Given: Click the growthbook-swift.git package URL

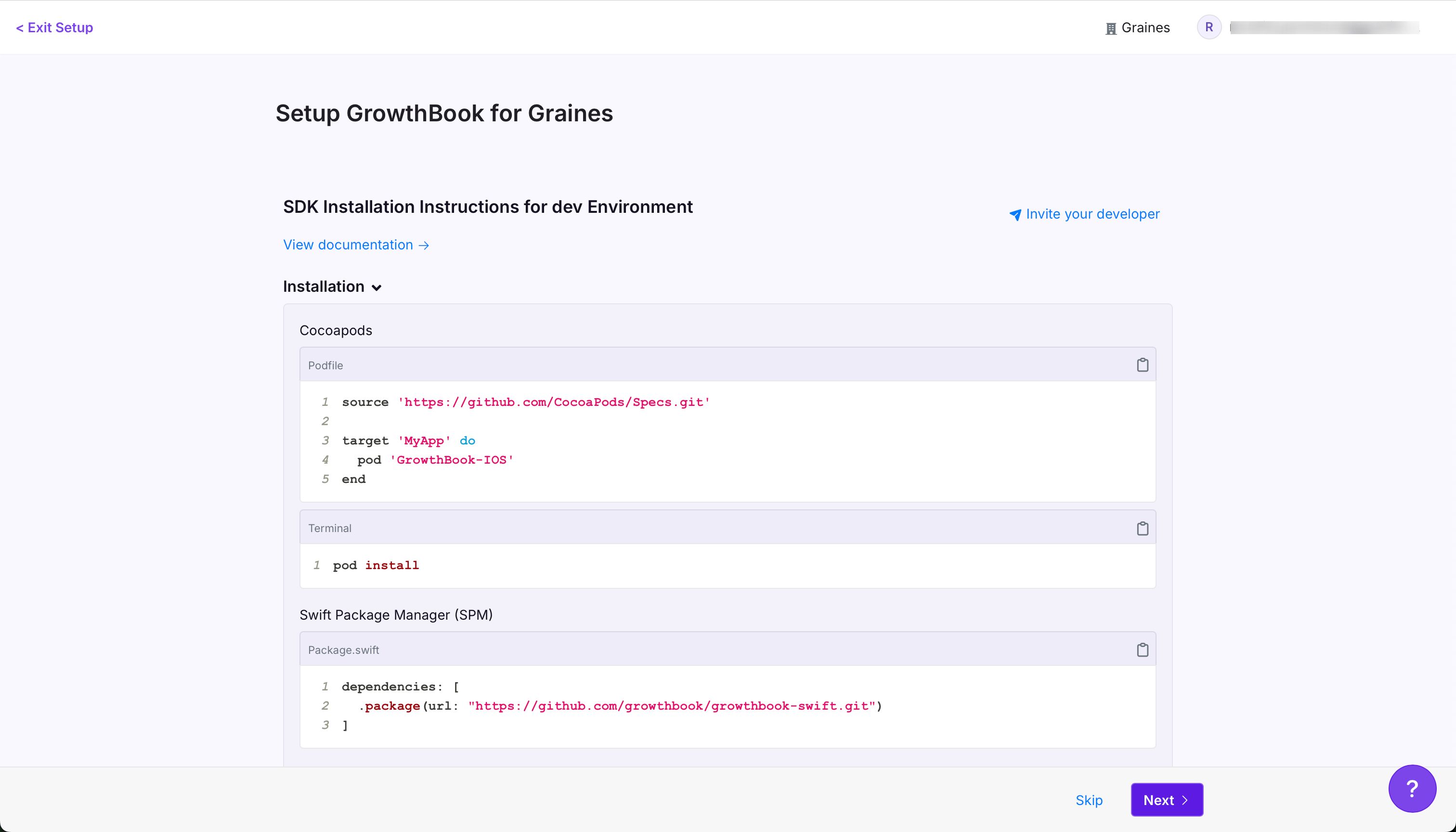Looking at the screenshot, I should coord(672,706).
